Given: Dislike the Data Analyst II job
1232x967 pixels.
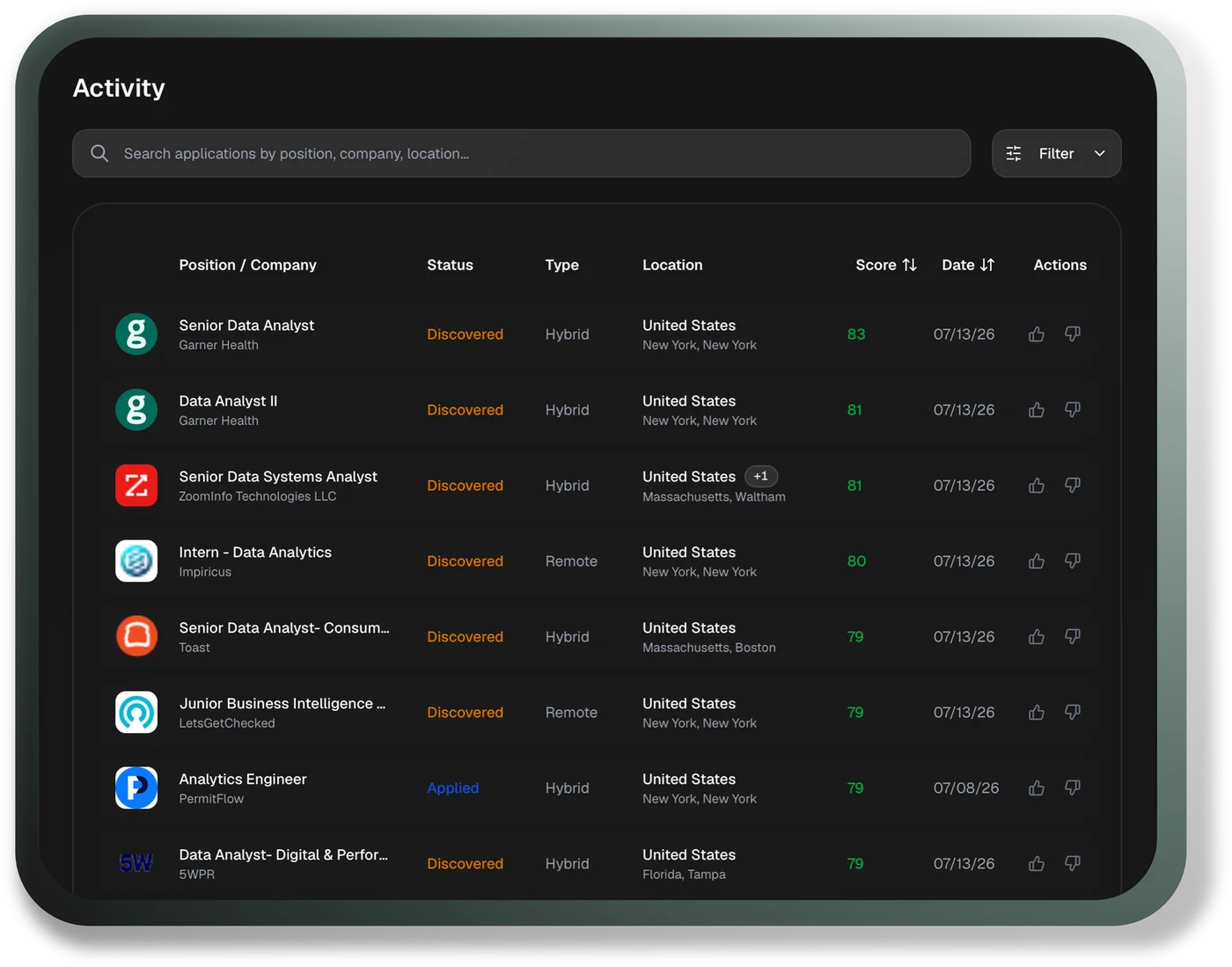Looking at the screenshot, I should (x=1073, y=410).
